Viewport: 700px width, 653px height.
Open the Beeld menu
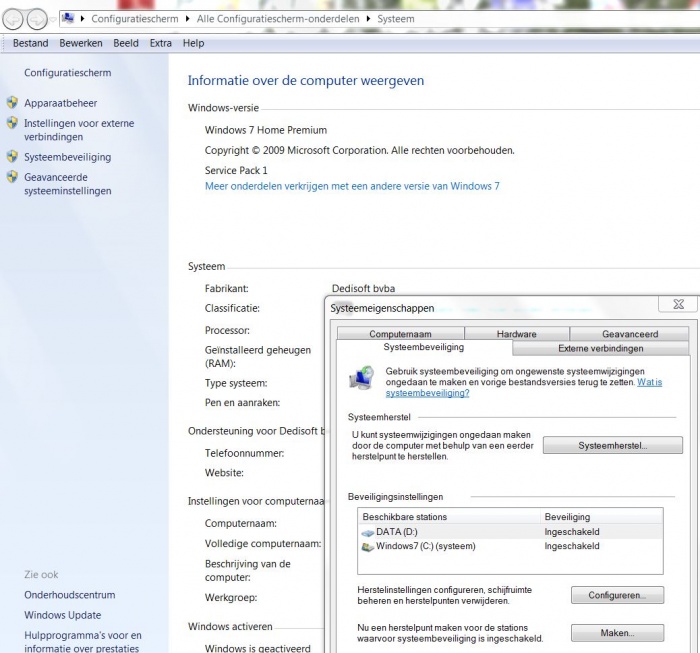[x=126, y=43]
